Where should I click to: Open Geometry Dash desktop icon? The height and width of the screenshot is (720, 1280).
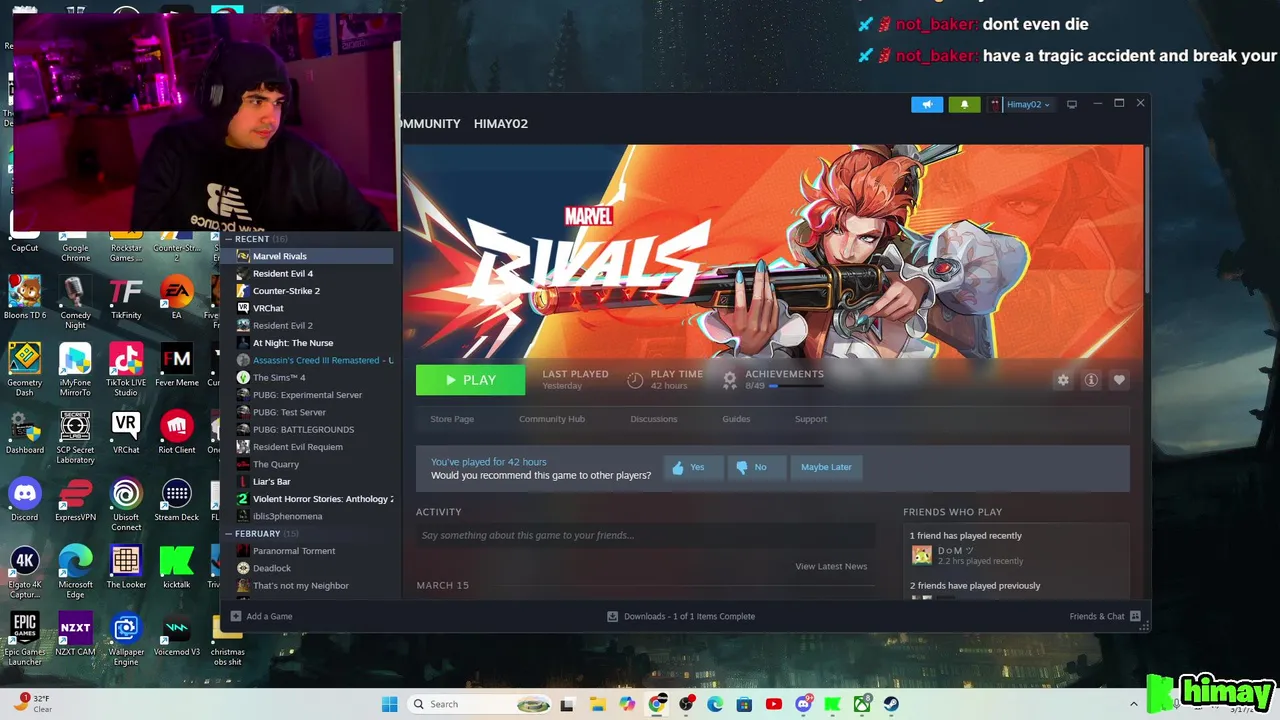click(x=25, y=369)
